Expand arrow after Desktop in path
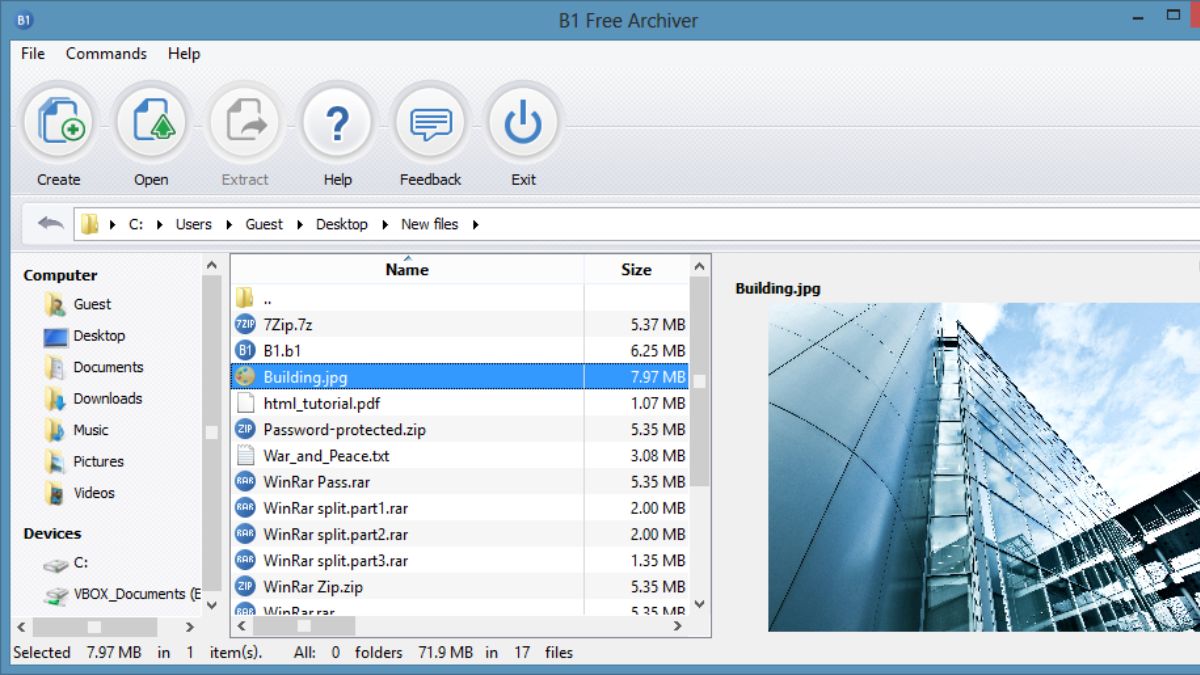 click(385, 224)
